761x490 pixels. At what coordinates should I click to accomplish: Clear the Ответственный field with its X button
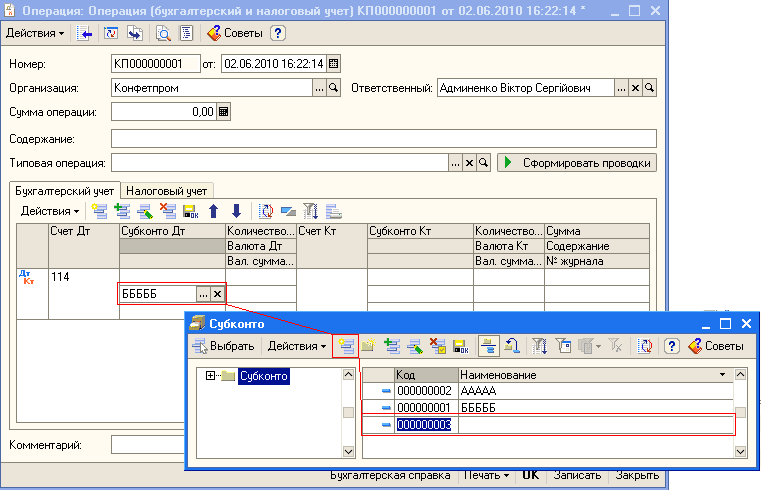pos(635,88)
